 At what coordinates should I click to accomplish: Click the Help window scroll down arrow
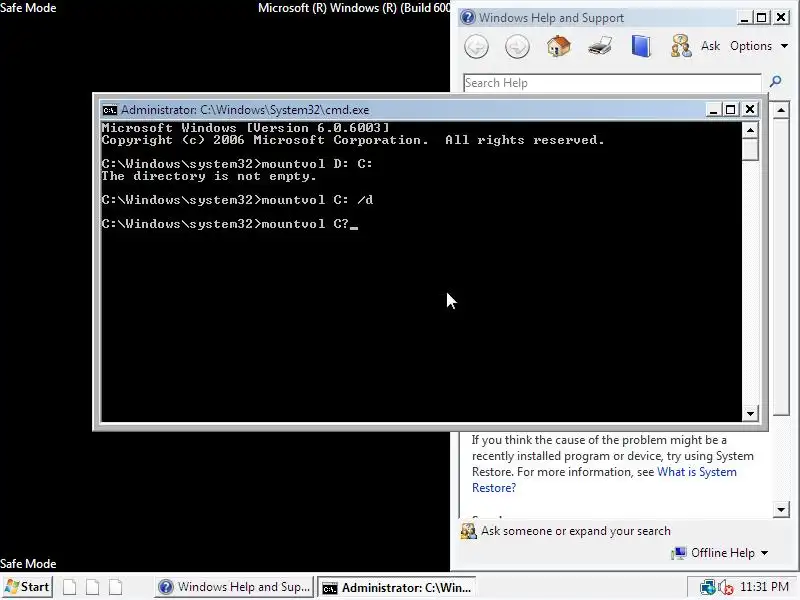click(781, 509)
